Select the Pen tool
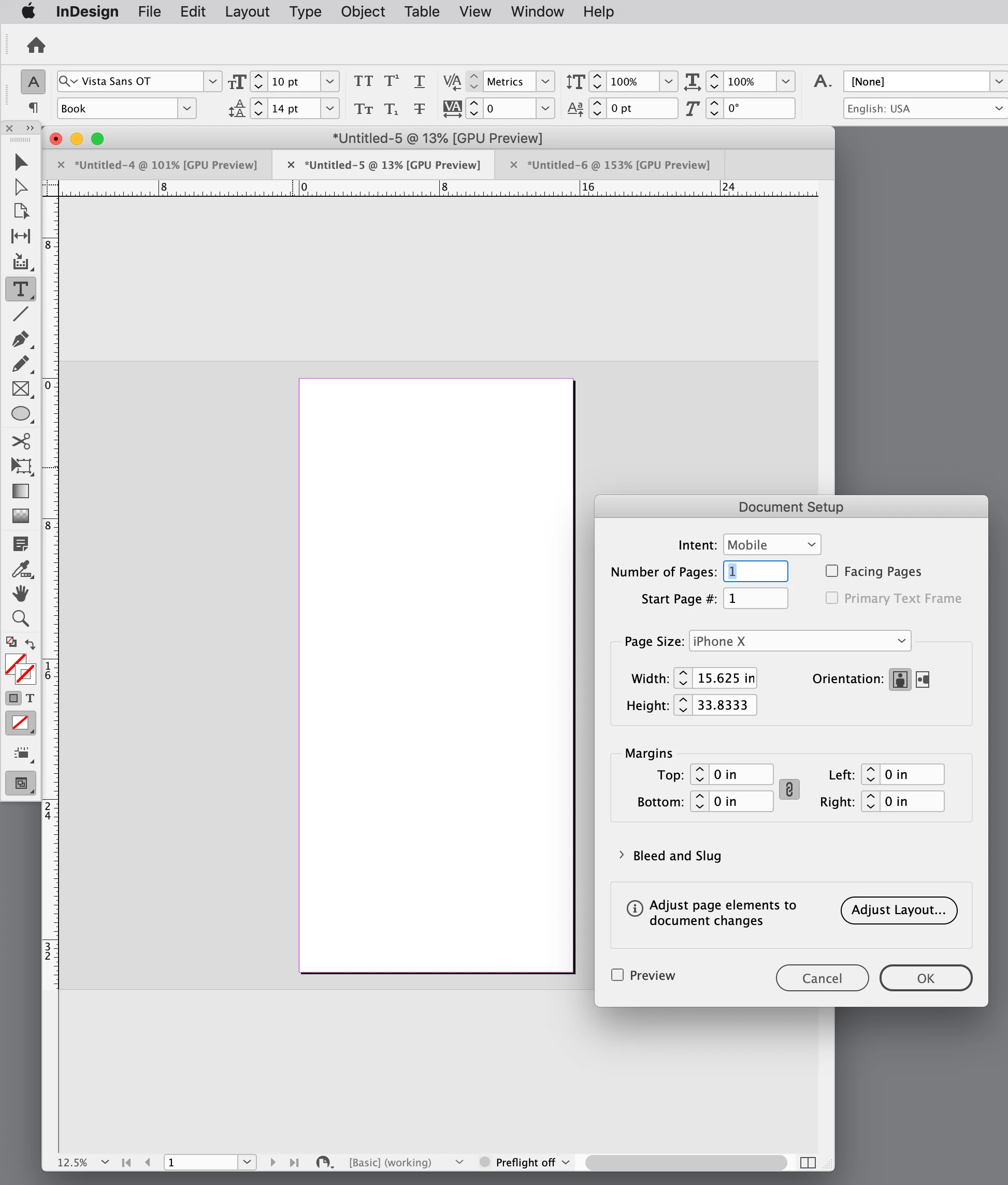 [x=21, y=339]
